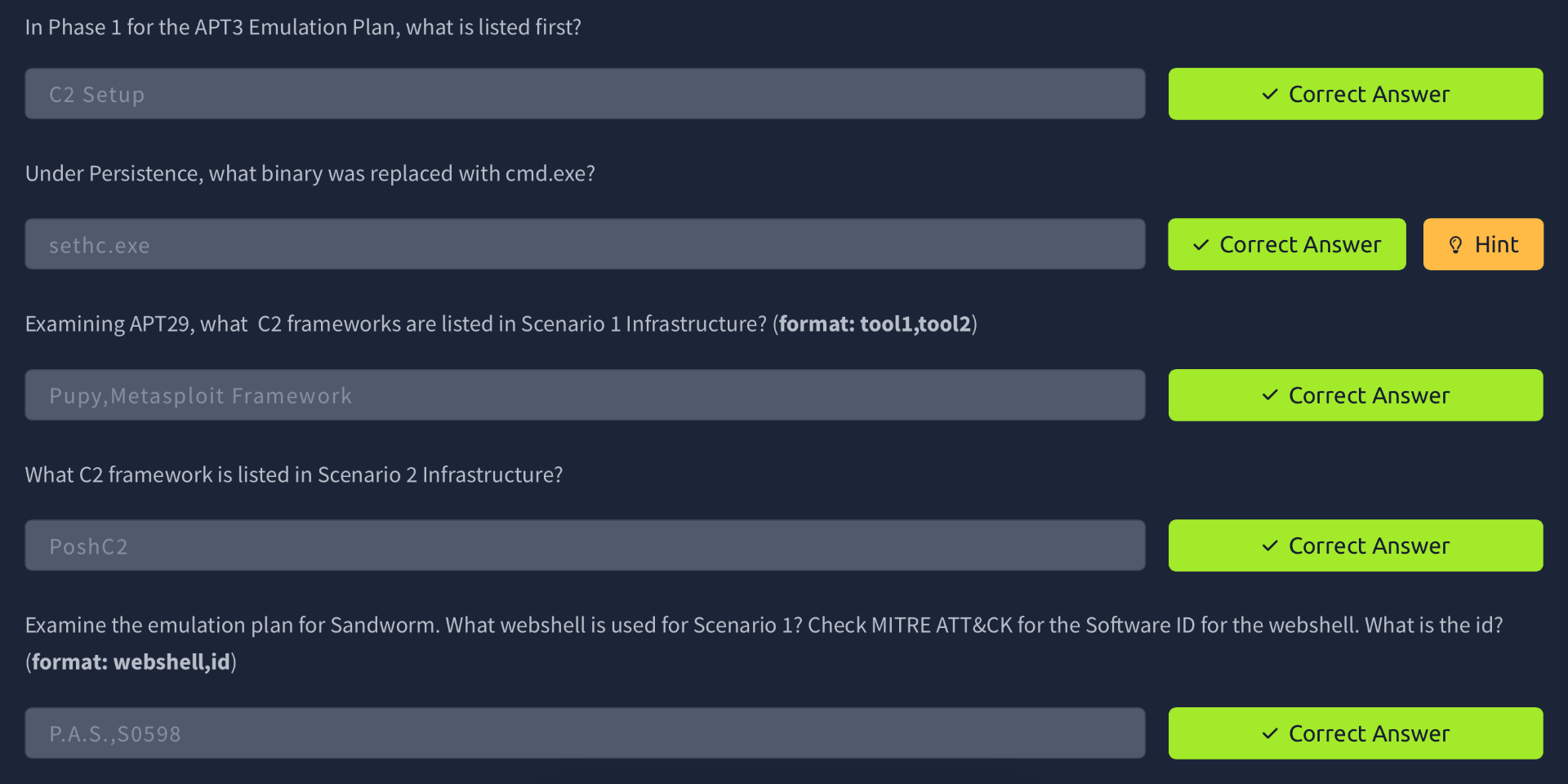Click checkmark icon on P.A.S. answer row
Screen dimensions: 1568x784
click(1270, 733)
